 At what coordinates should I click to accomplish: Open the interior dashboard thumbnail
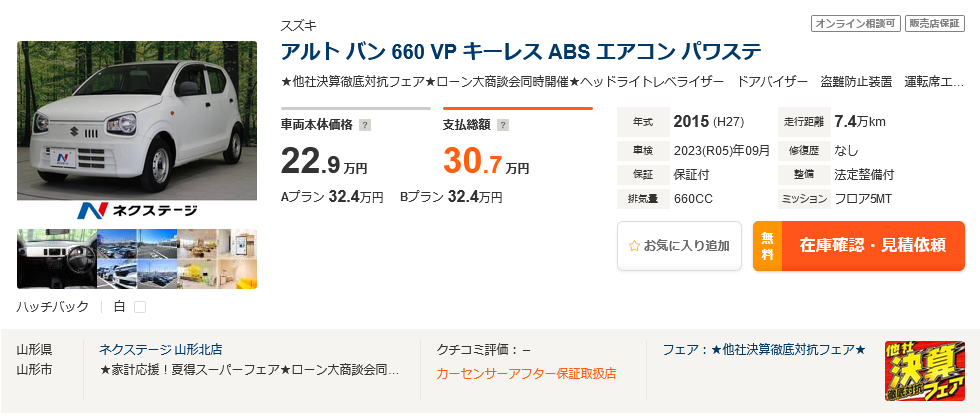pos(56,259)
